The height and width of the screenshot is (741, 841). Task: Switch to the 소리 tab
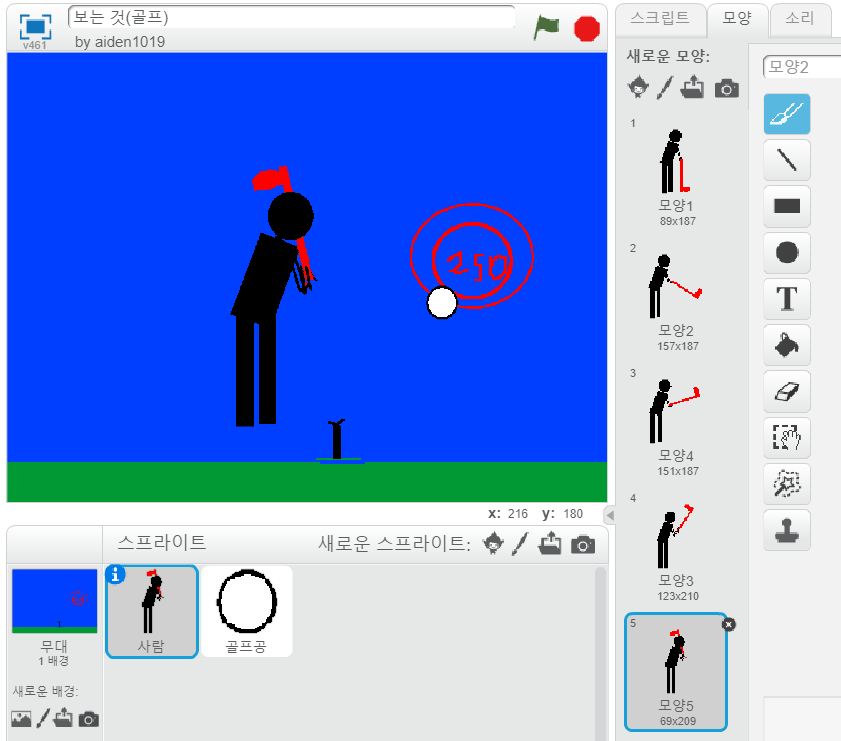pyautogui.click(x=799, y=18)
